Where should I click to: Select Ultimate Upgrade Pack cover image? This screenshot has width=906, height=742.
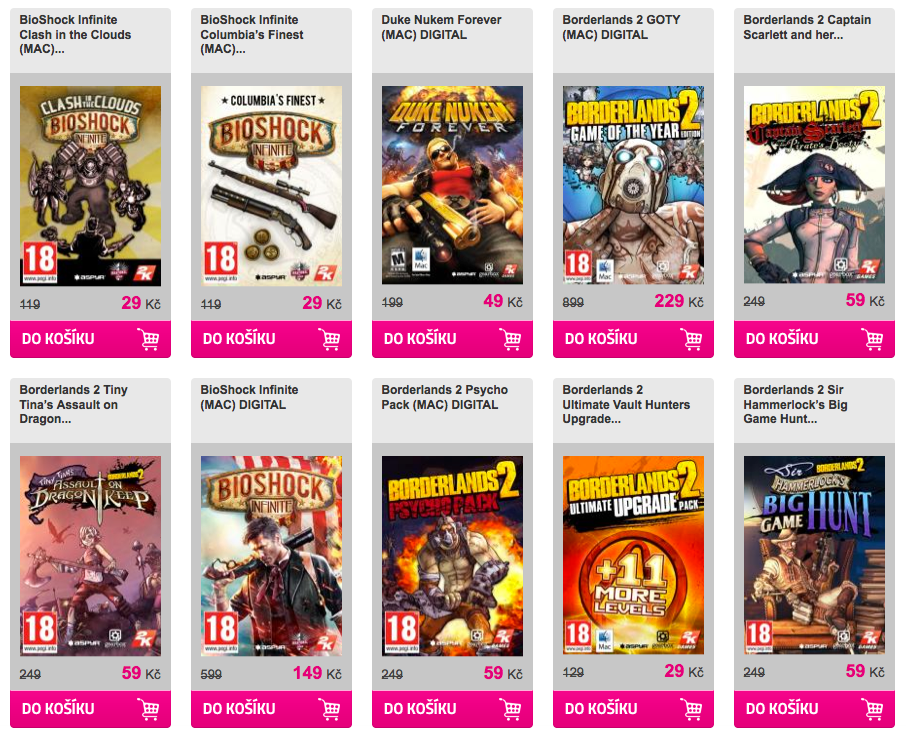633,555
